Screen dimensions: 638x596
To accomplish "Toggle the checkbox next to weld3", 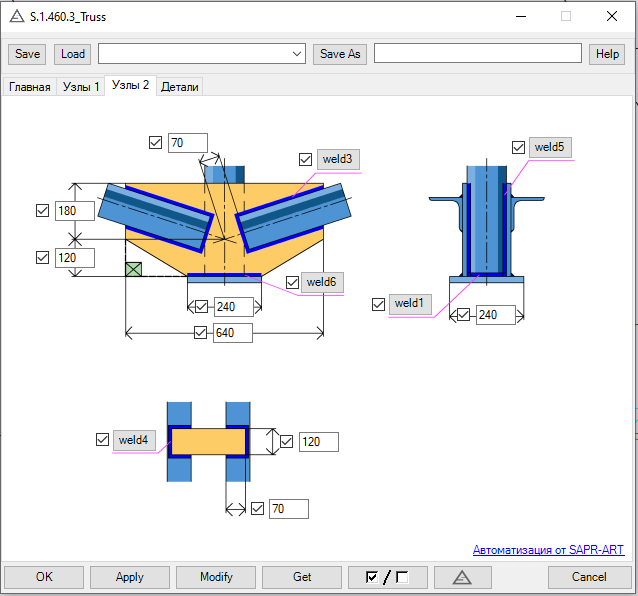I will [305, 159].
